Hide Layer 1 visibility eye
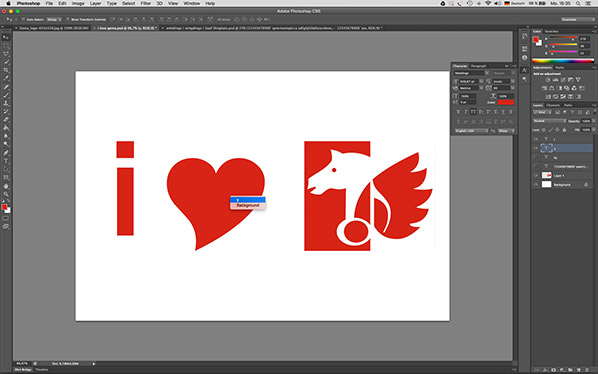This screenshot has width=598, height=374. pyautogui.click(x=535, y=175)
